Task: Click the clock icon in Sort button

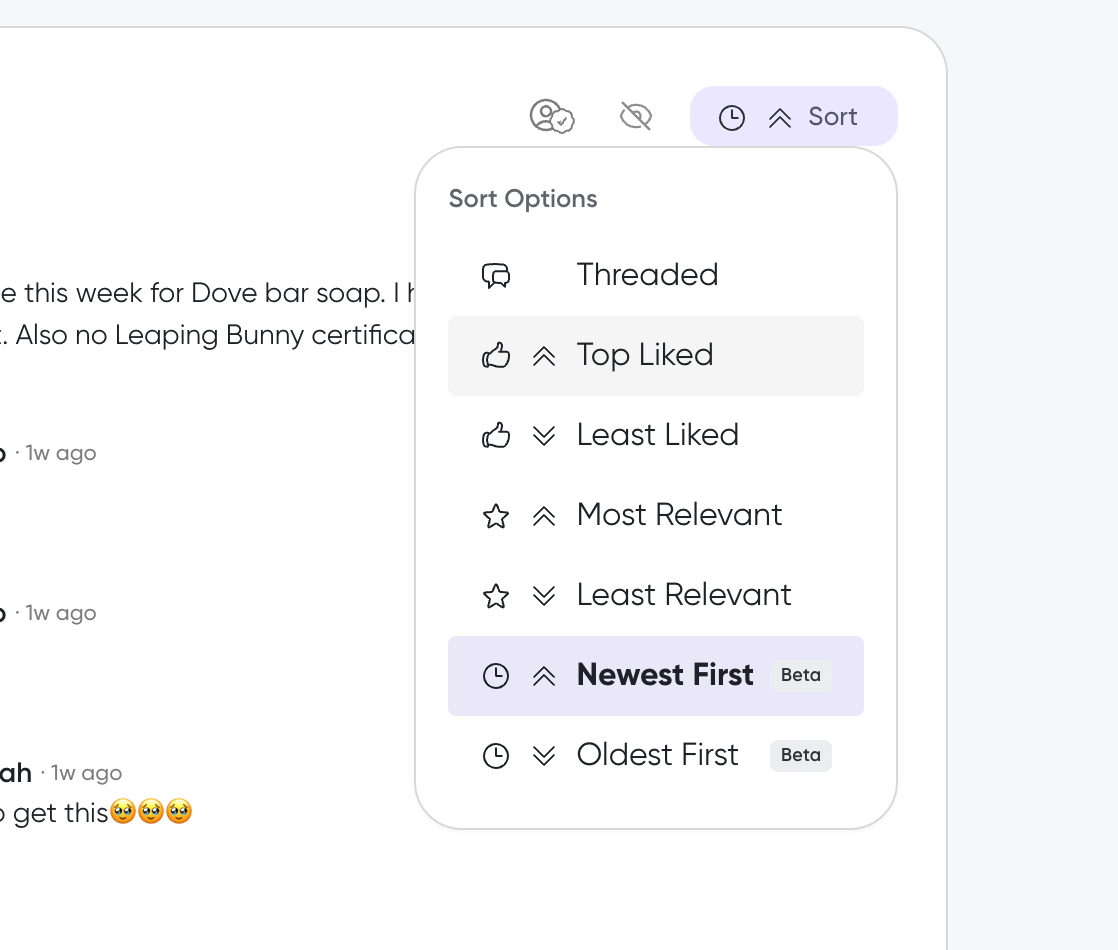Action: [732, 118]
